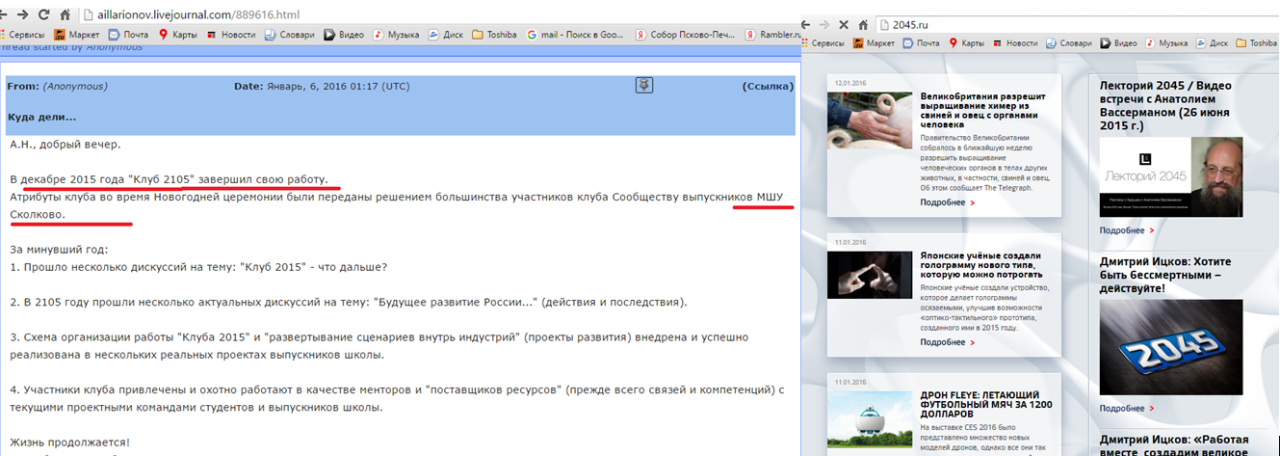
Task: Go forward in the 2045.ru browser window
Action: [x=824, y=24]
